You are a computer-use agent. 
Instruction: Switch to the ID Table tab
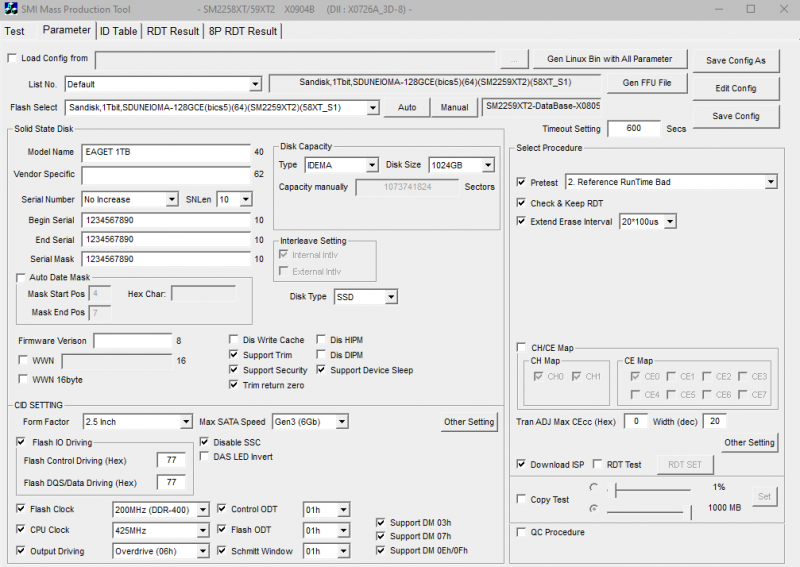coord(118,31)
